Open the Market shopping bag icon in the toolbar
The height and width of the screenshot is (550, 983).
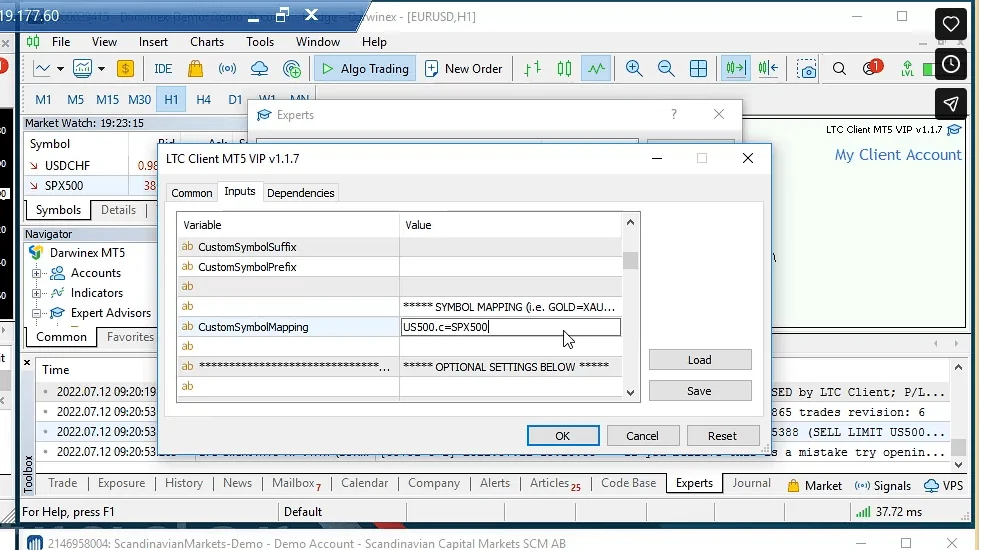tap(196, 68)
